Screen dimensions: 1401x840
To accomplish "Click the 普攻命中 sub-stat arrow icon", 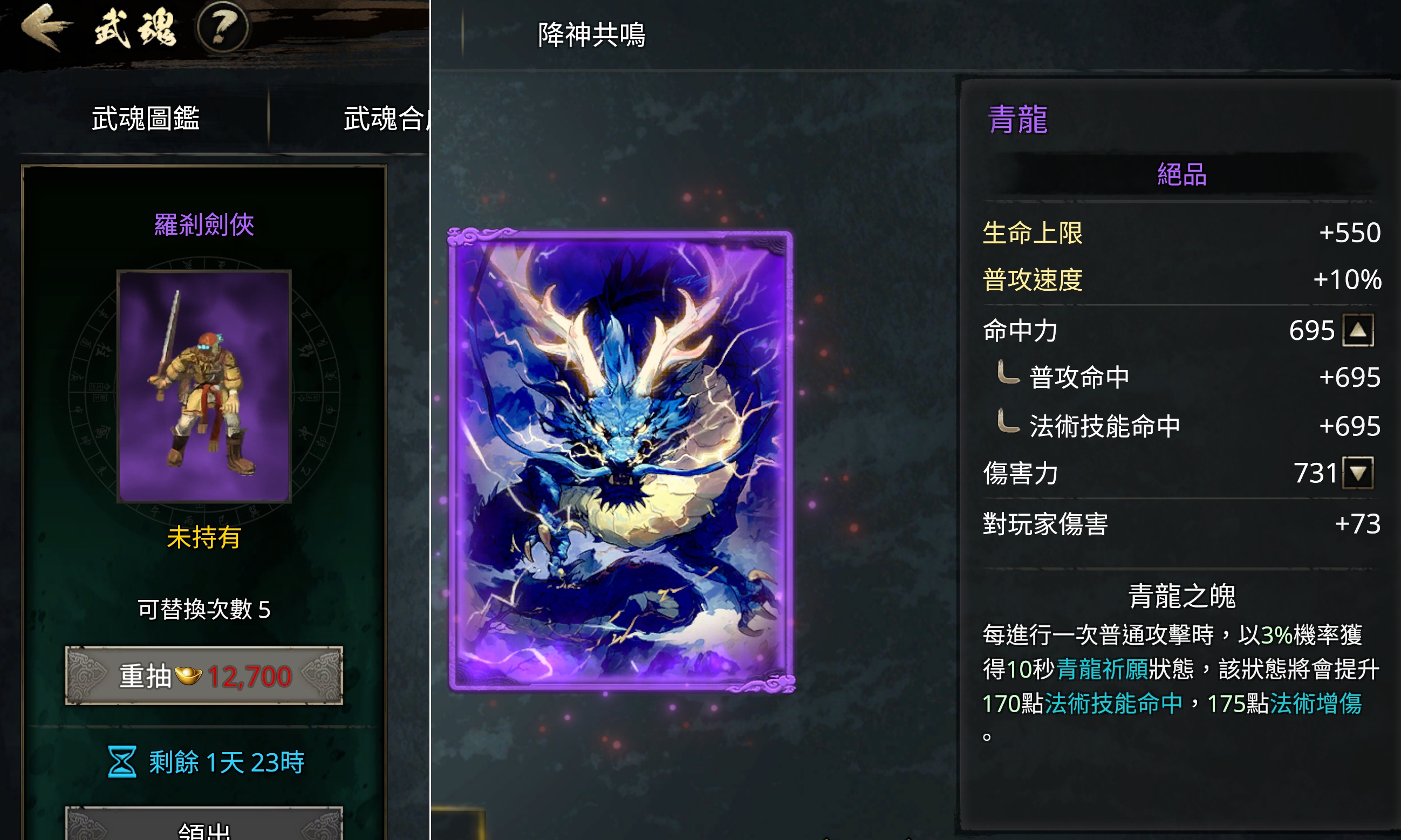I will point(1008,372).
